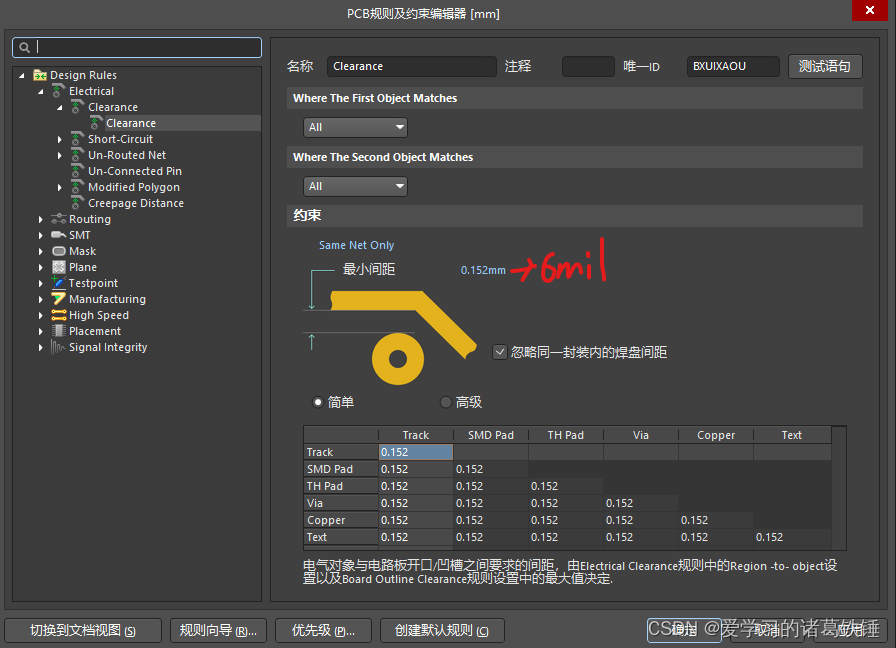The width and height of the screenshot is (896, 648).
Task: Click the rule 名称 input field
Action: click(411, 66)
